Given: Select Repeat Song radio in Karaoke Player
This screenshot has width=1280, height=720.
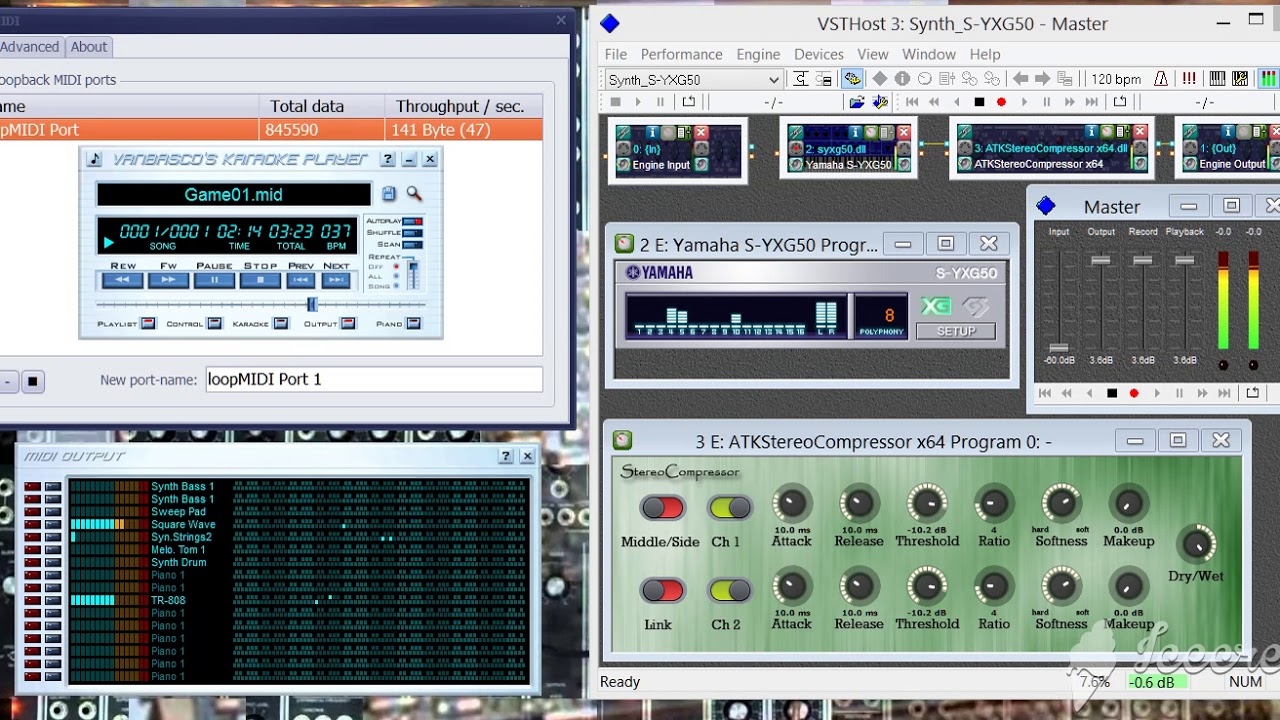Looking at the screenshot, I should (396, 287).
